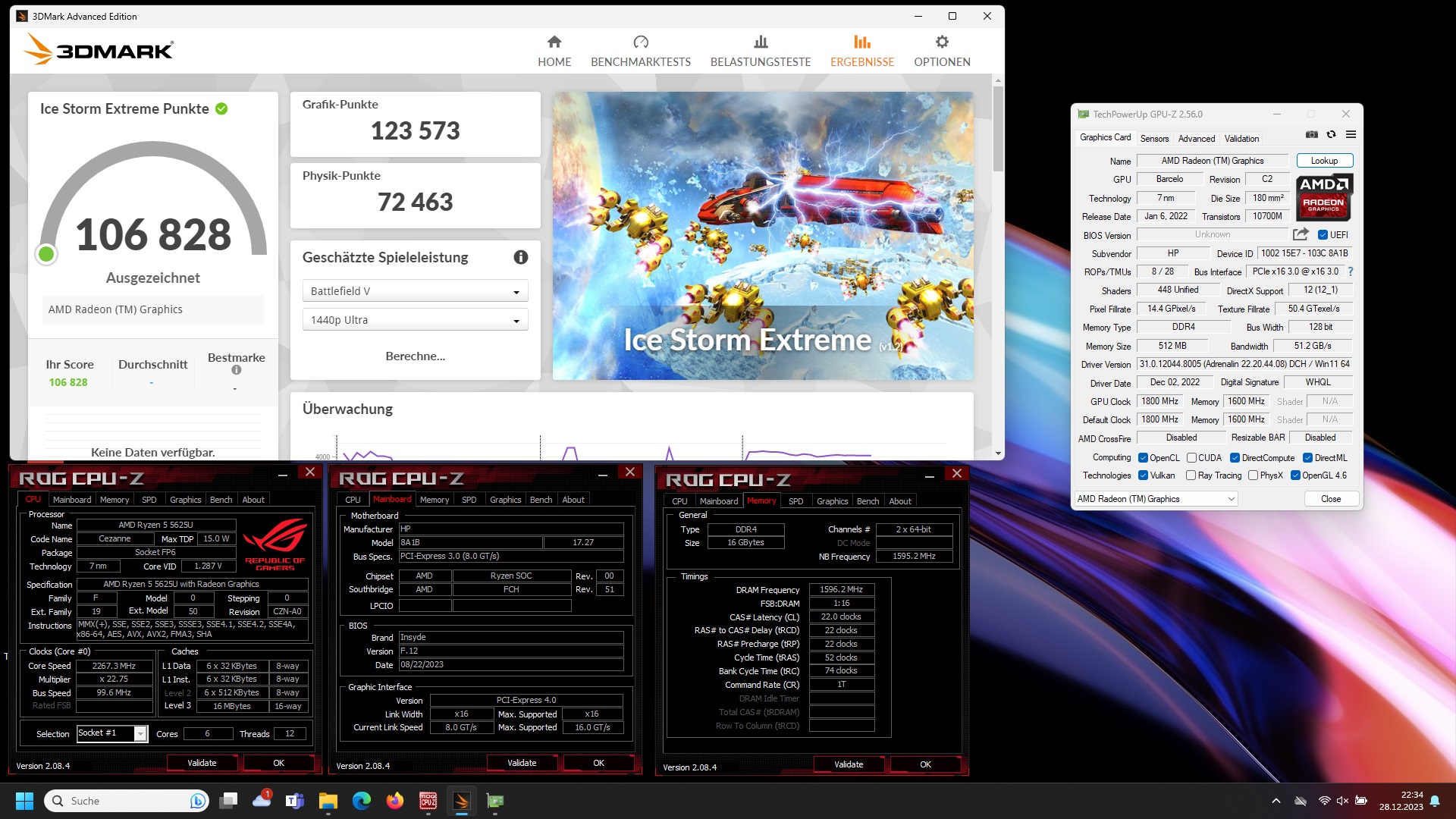Open About tab in right CPU-Z window
Image resolution: width=1456 pixels, height=819 pixels.
(900, 501)
